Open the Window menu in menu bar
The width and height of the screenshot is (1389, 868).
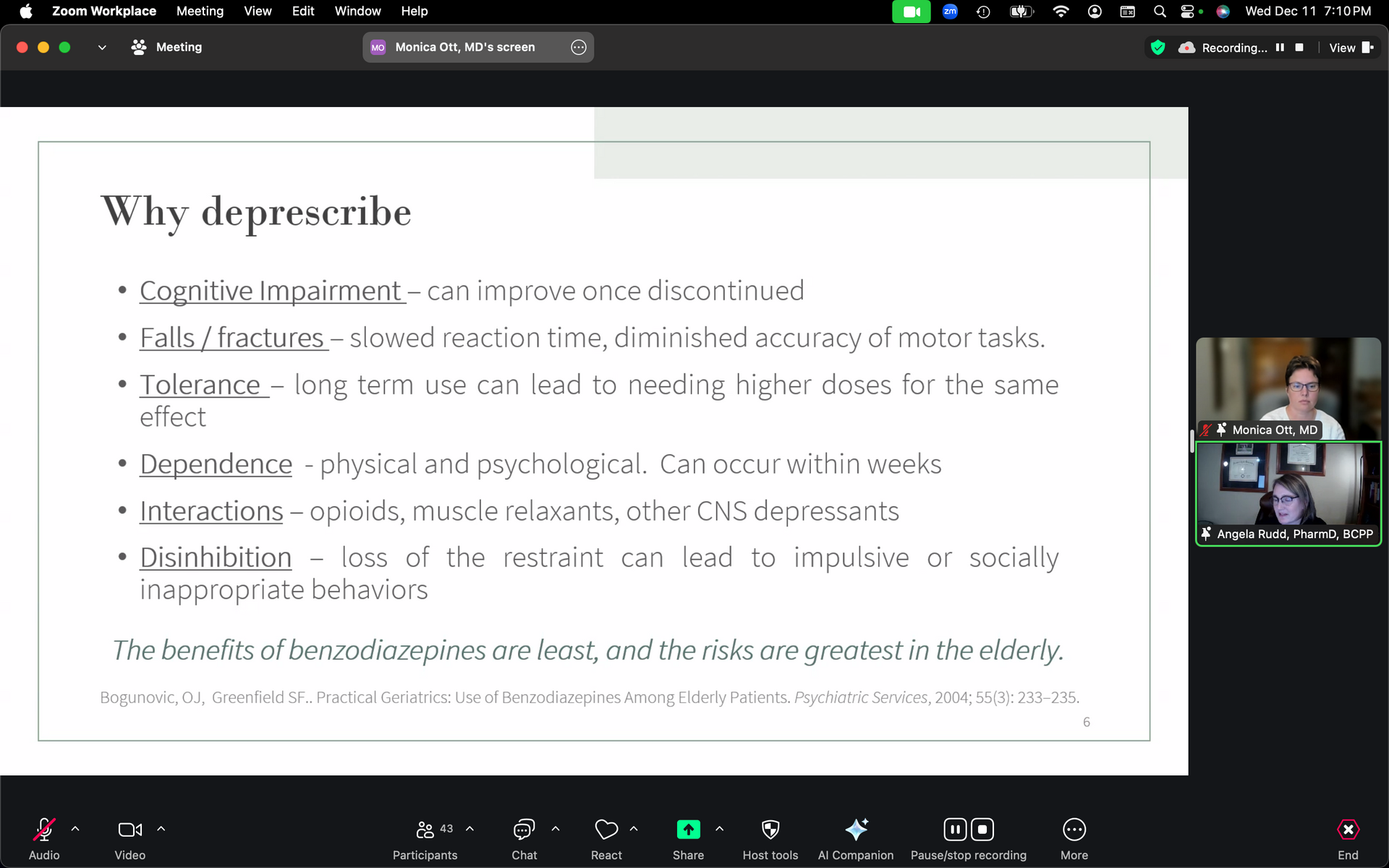click(x=357, y=11)
